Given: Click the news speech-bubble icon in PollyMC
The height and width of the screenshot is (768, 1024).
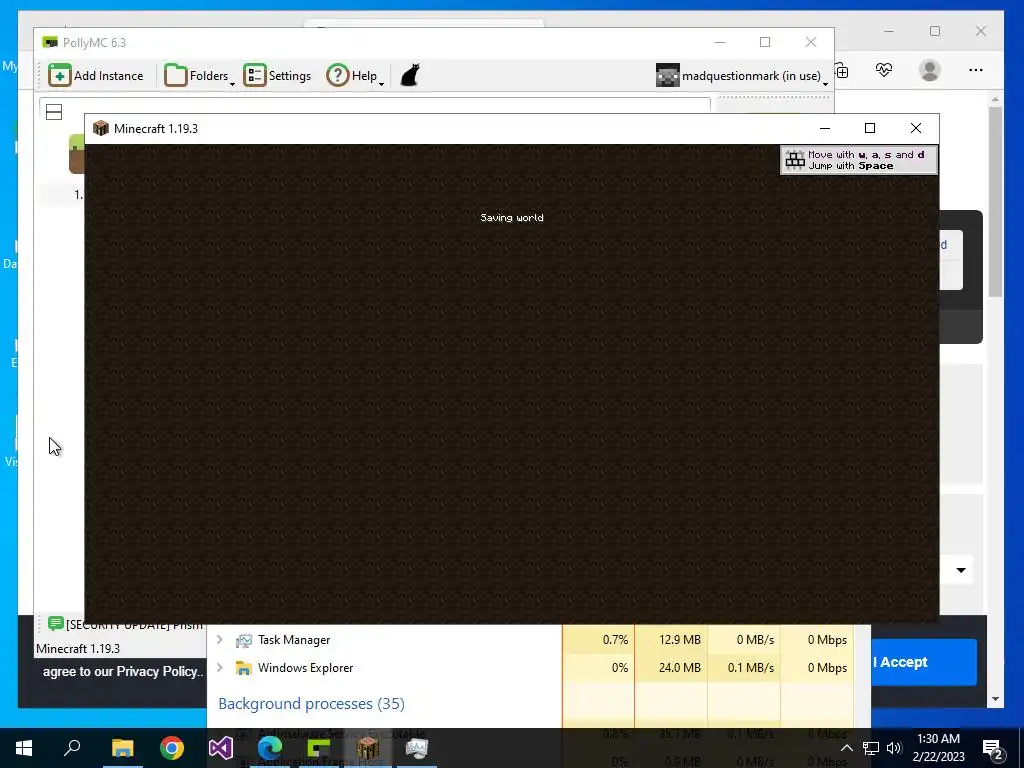Looking at the screenshot, I should [x=56, y=624].
